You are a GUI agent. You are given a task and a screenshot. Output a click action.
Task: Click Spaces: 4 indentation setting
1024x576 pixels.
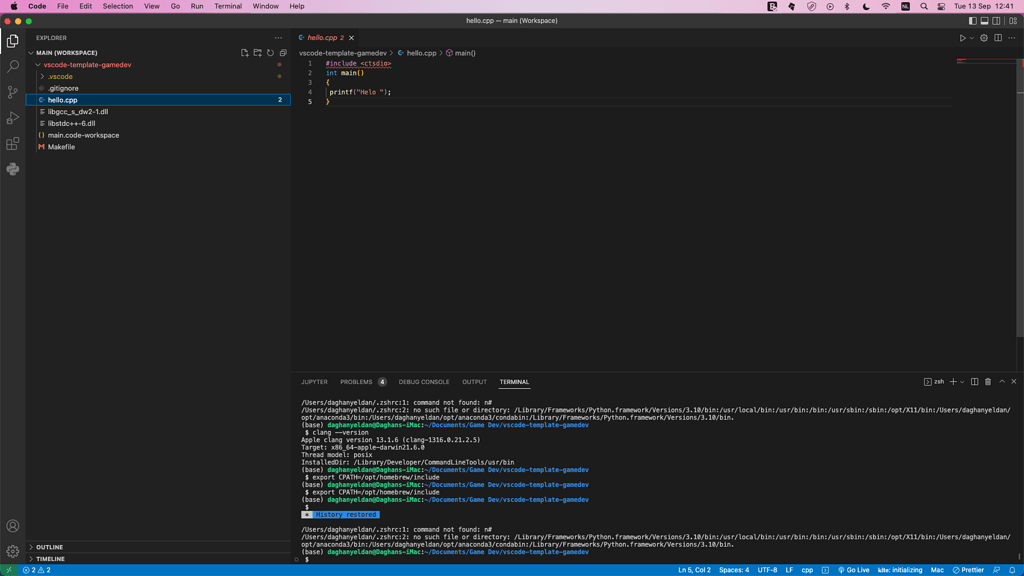click(x=734, y=570)
